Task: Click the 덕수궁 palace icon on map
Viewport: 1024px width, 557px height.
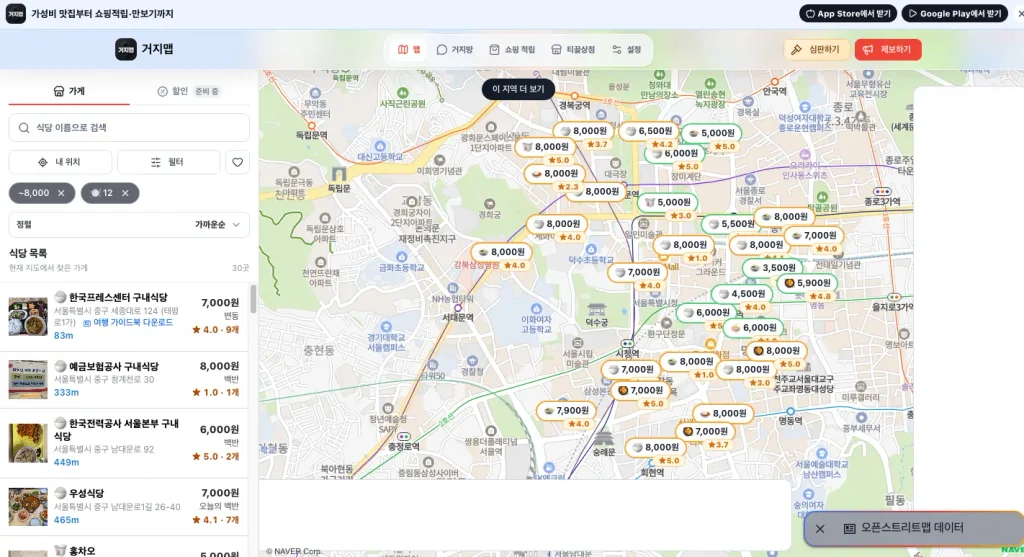Action: 596,309
